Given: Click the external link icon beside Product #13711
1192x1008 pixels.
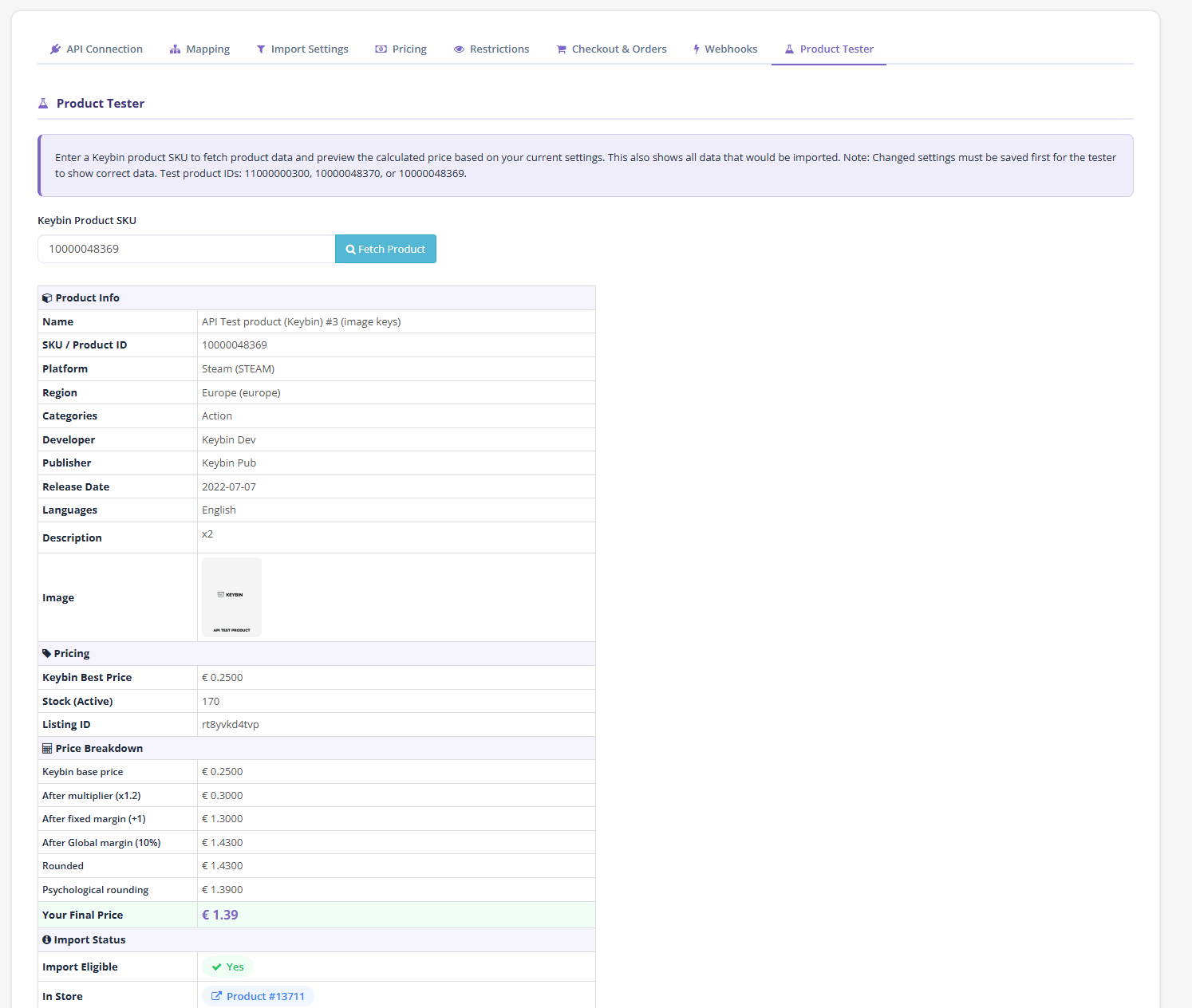Looking at the screenshot, I should (216, 996).
